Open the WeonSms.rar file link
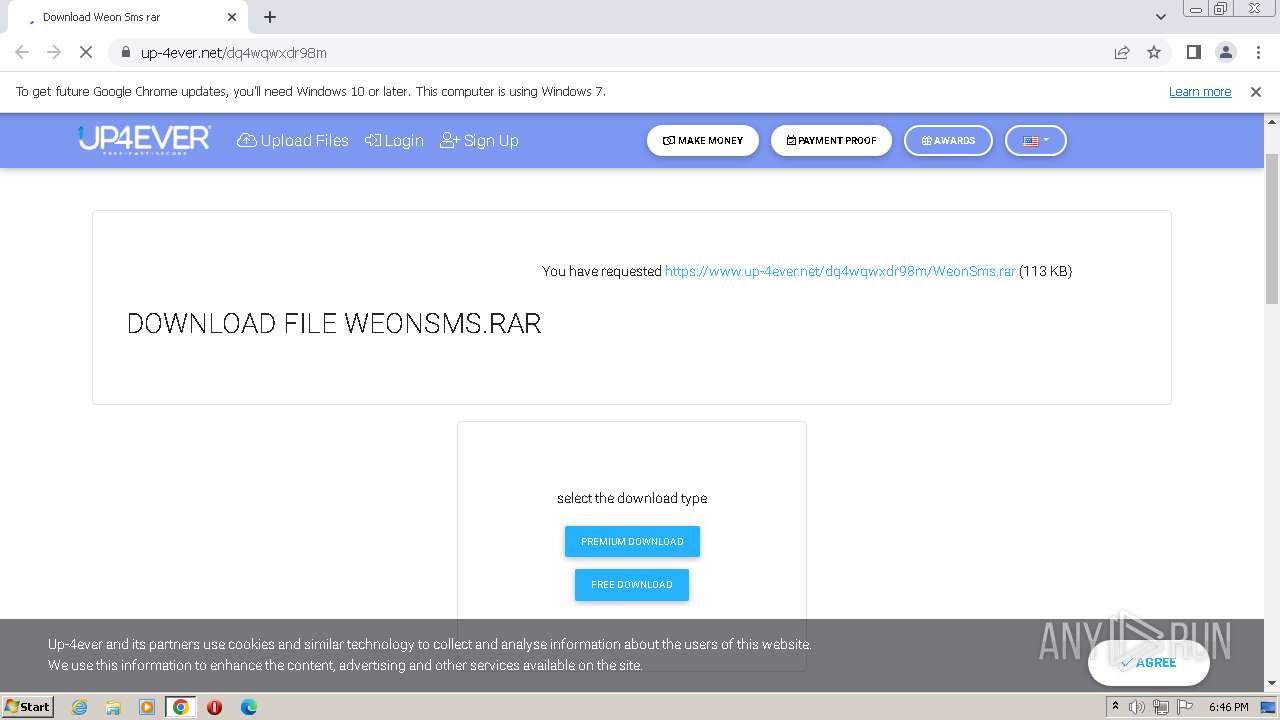This screenshot has width=1280, height=720. [840, 271]
